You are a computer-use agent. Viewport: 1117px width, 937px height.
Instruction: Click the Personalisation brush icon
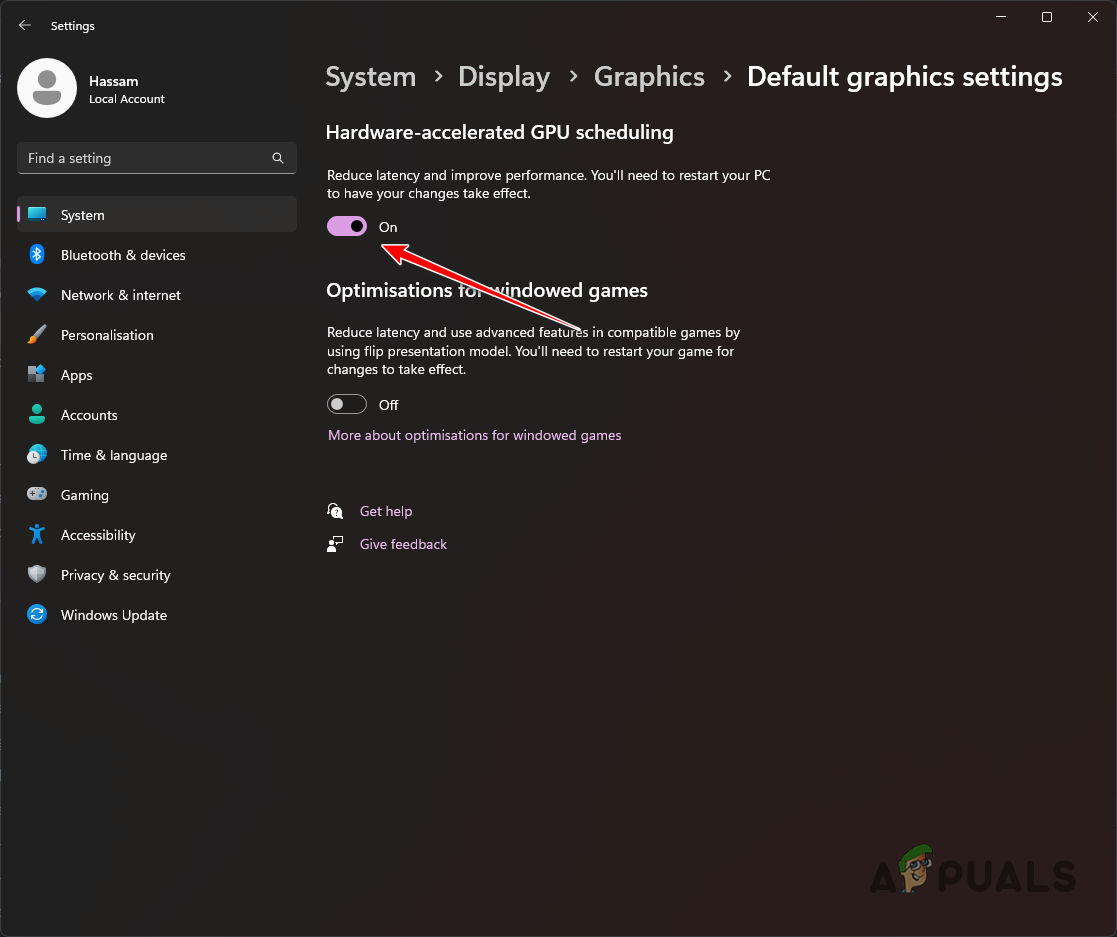pos(37,335)
